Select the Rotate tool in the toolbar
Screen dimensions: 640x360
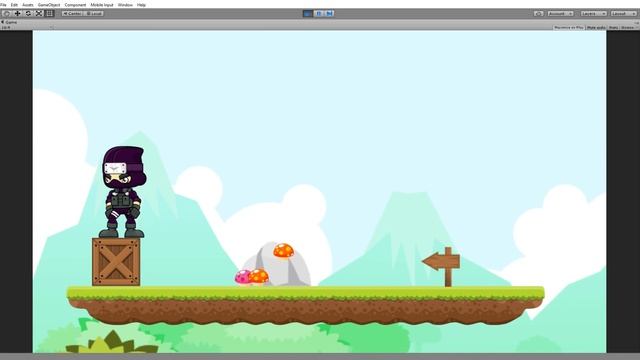[x=28, y=13]
